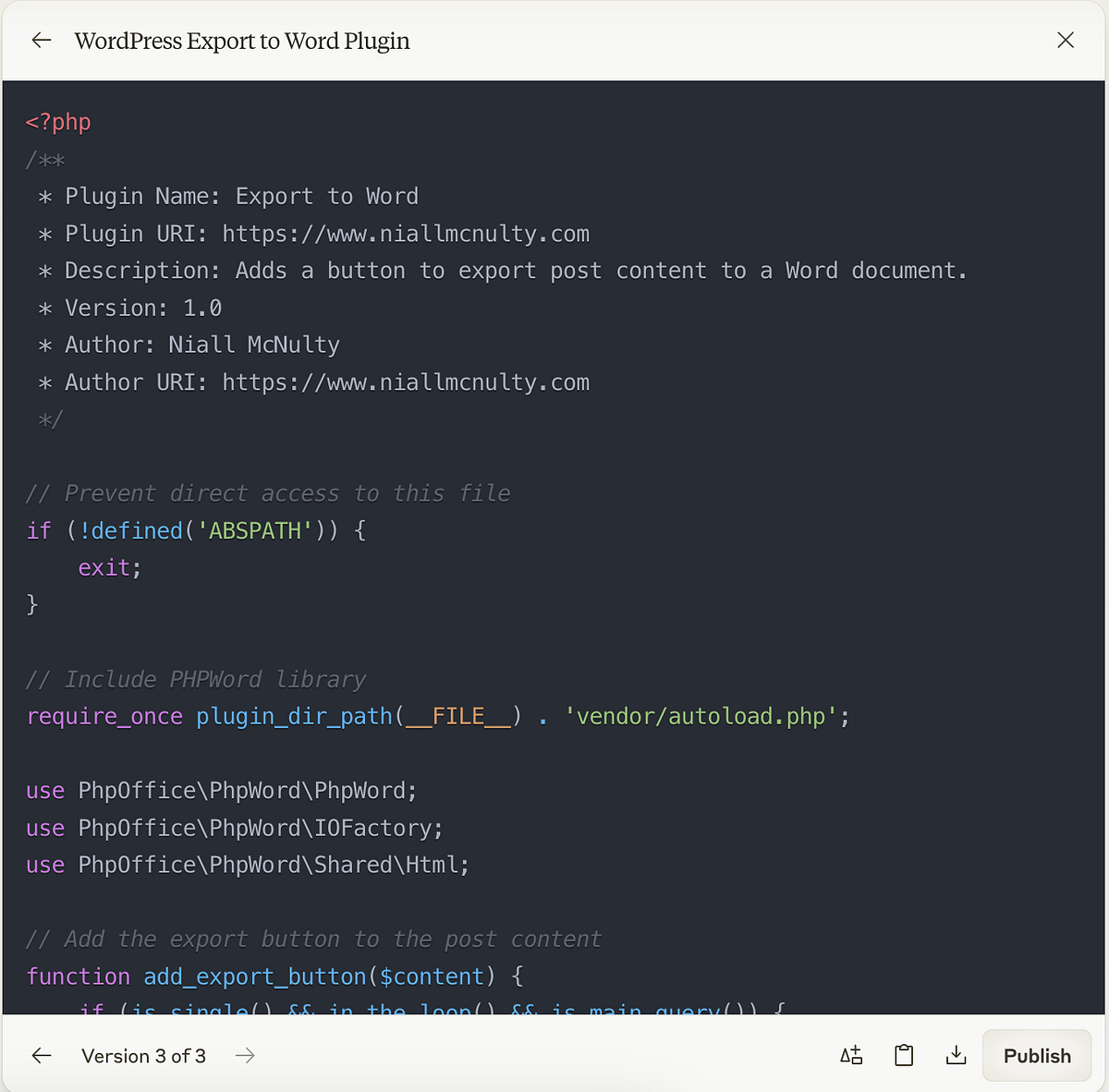Click the download artifact icon

tap(956, 1055)
